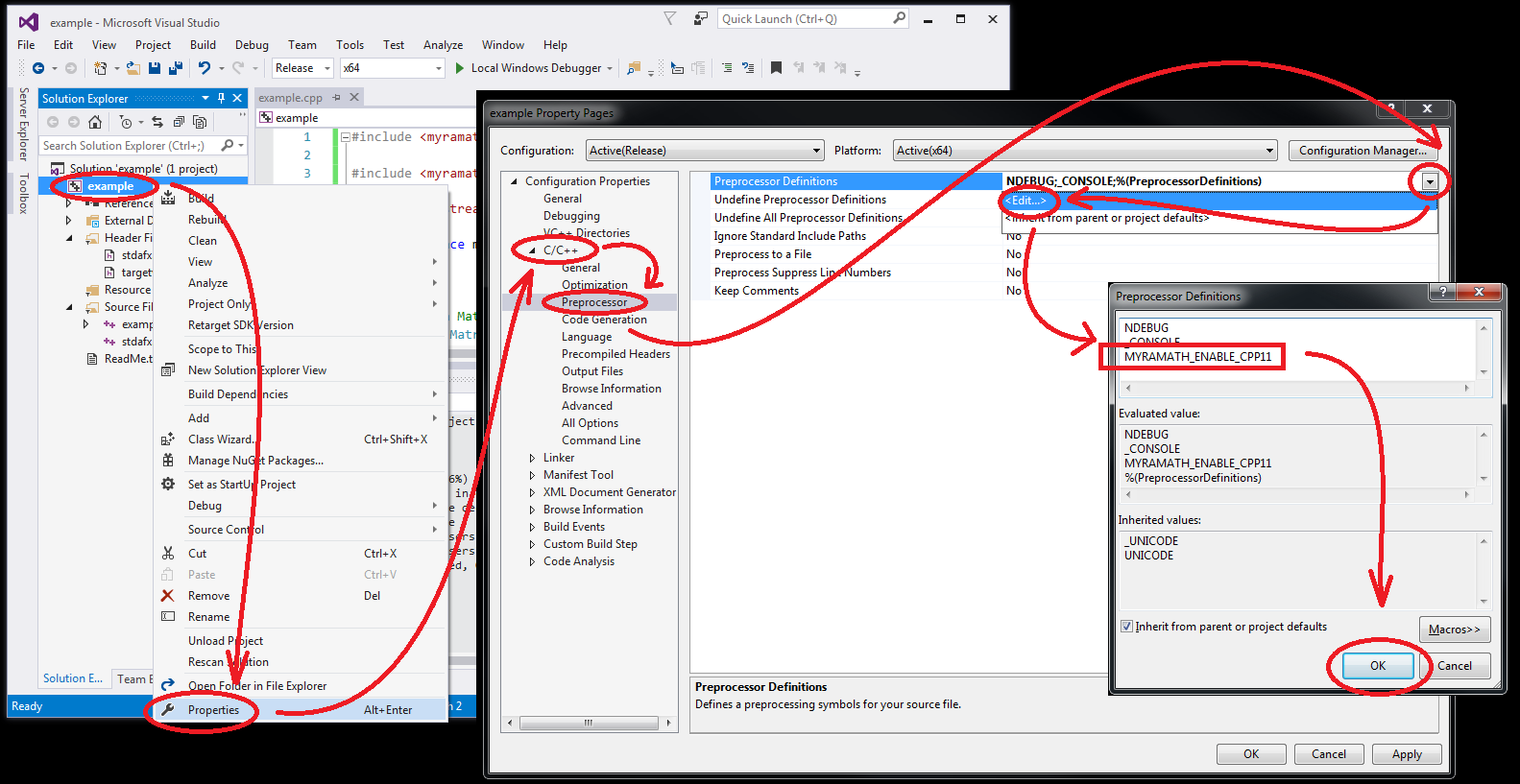Open the Analyze menu in menu bar

pyautogui.click(x=443, y=45)
